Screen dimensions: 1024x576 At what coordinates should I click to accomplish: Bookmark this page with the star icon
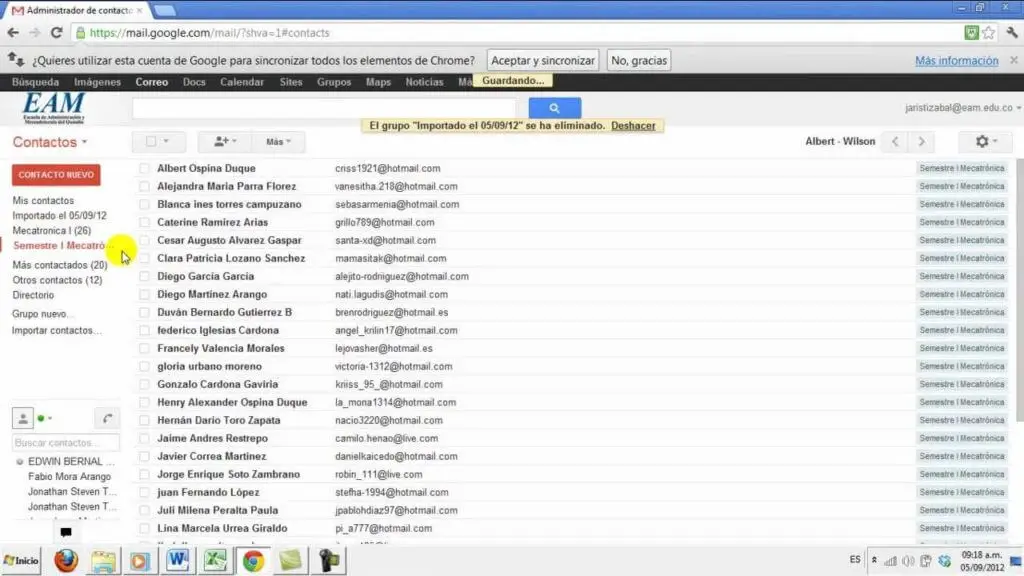pyautogui.click(x=989, y=33)
